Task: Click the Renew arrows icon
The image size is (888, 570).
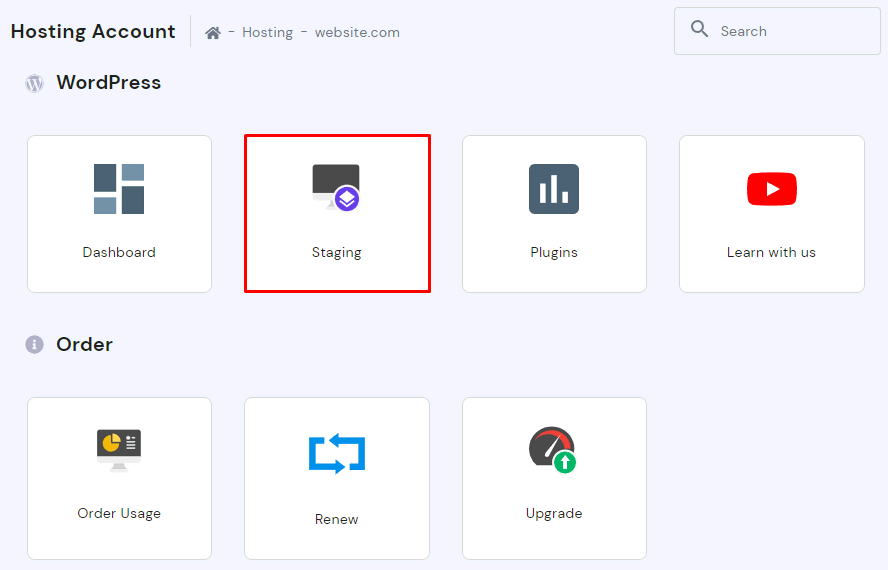Action: tap(337, 453)
